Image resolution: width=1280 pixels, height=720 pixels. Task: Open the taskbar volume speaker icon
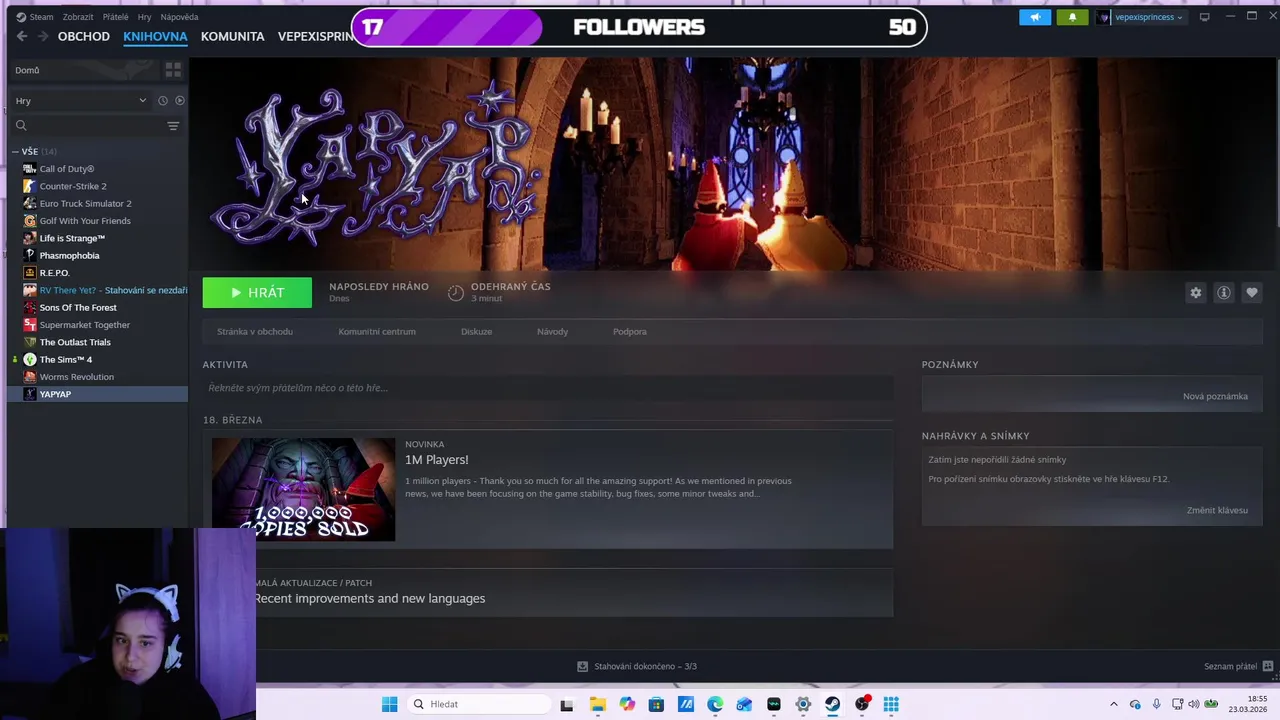point(1193,705)
